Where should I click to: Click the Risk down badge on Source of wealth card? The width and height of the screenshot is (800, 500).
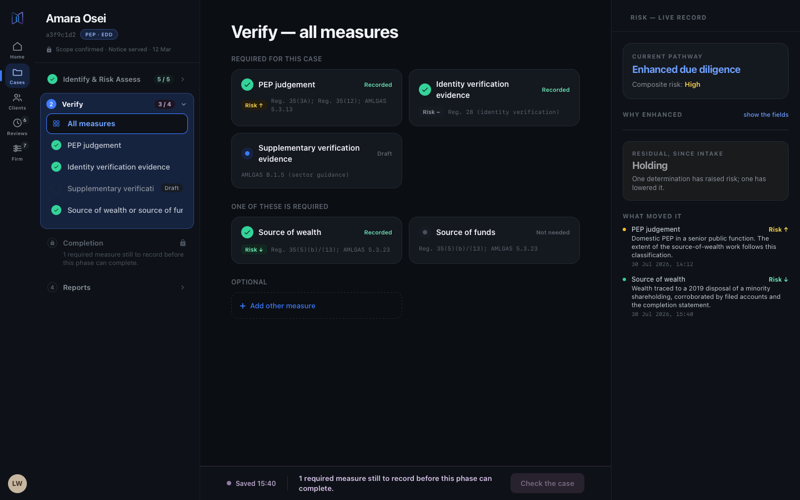coord(254,249)
